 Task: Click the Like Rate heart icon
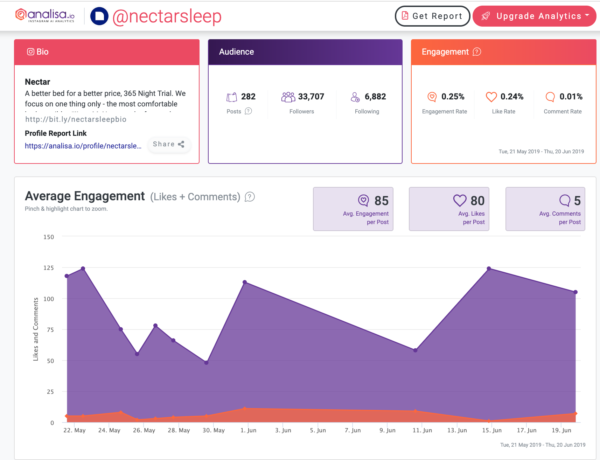click(x=491, y=97)
